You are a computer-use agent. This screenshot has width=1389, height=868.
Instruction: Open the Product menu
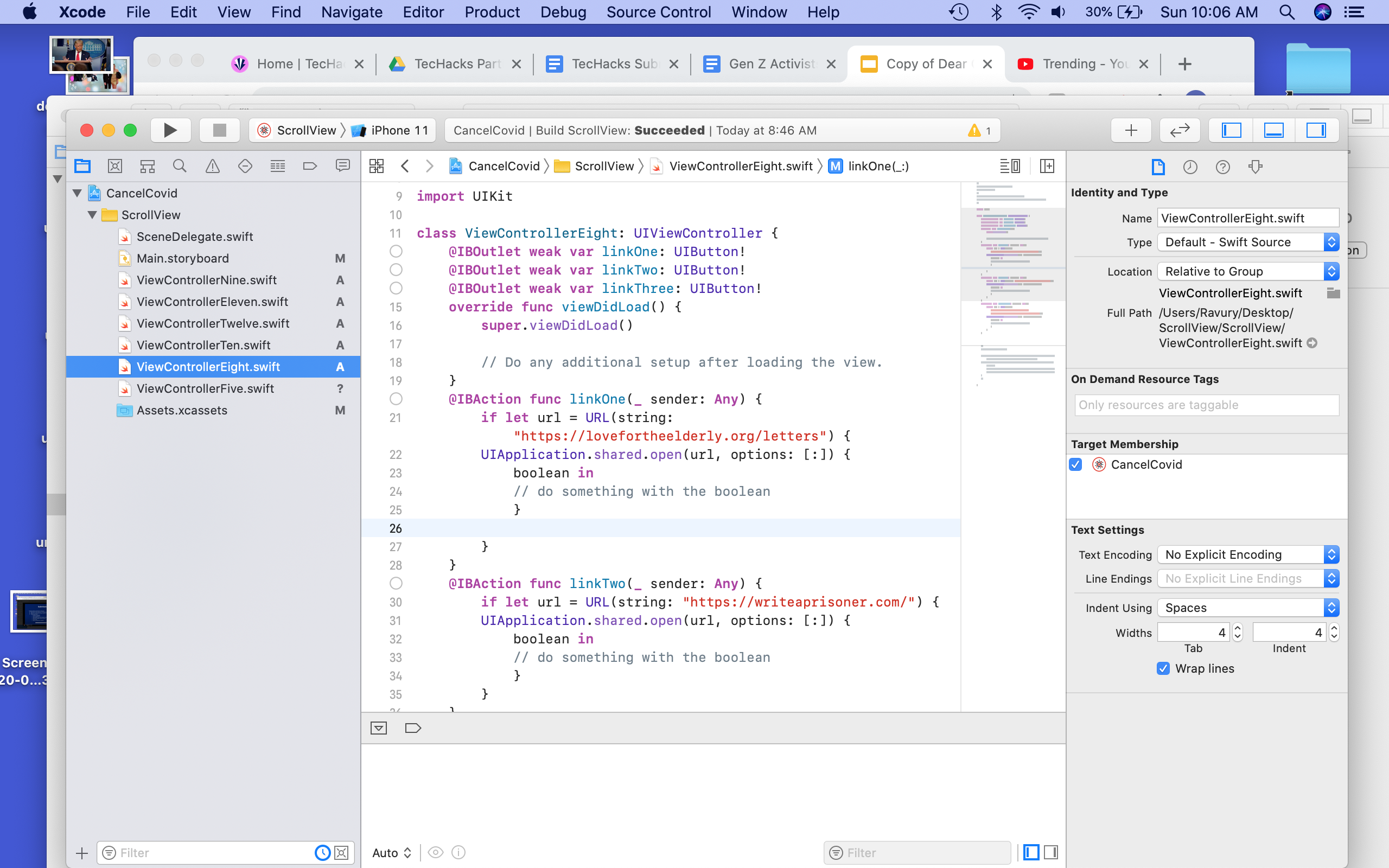[x=492, y=12]
